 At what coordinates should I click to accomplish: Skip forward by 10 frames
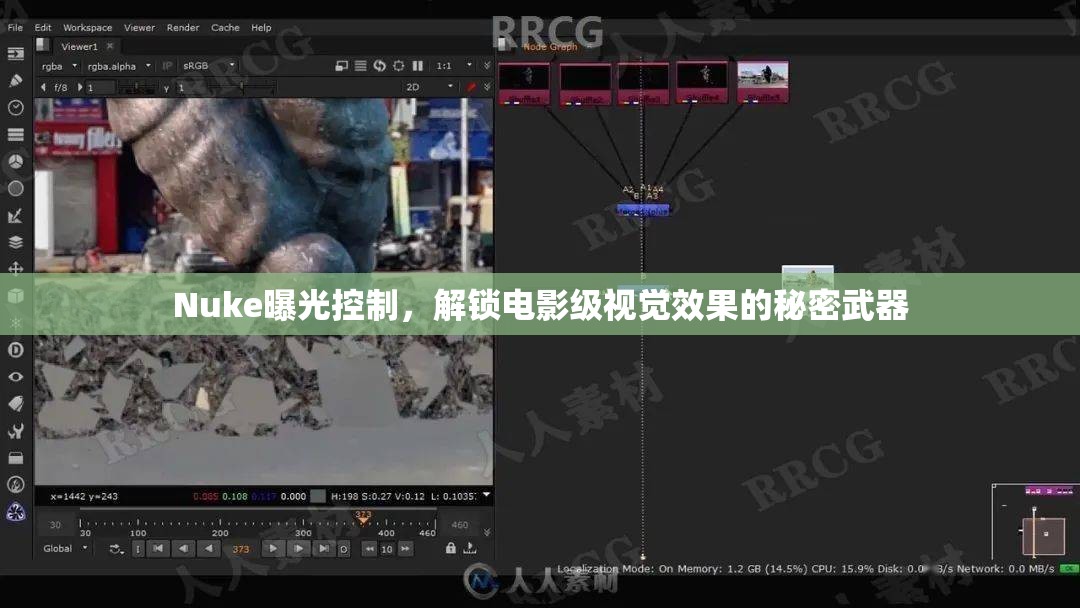406,549
